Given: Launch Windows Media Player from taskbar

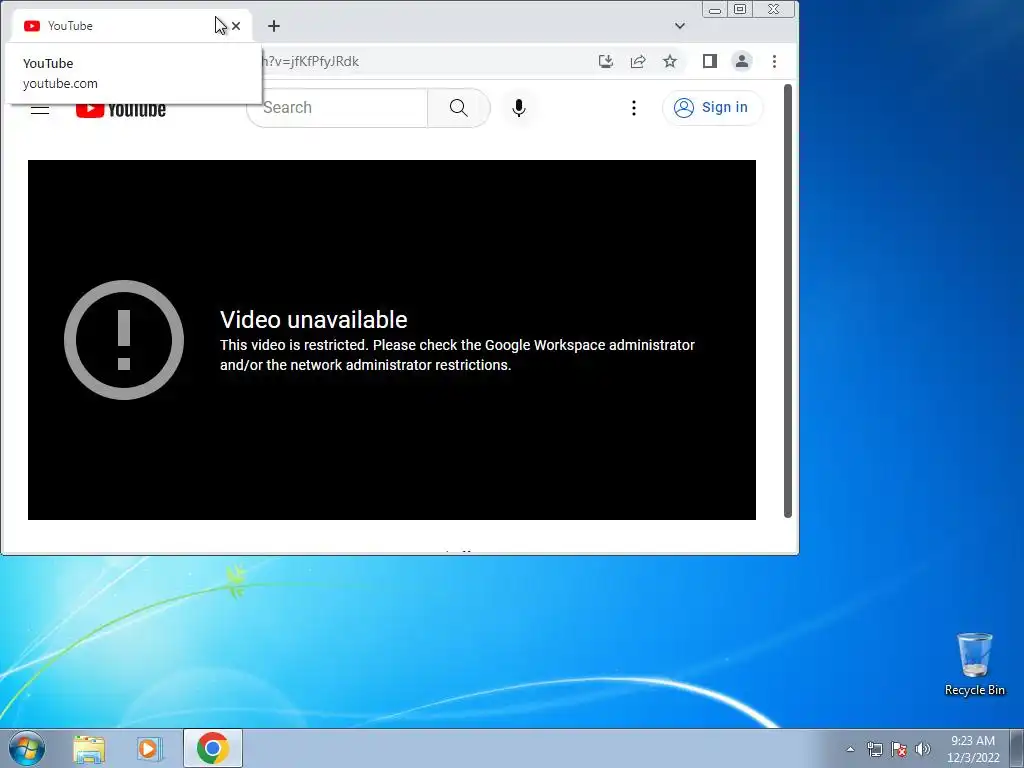Looking at the screenshot, I should tap(149, 748).
